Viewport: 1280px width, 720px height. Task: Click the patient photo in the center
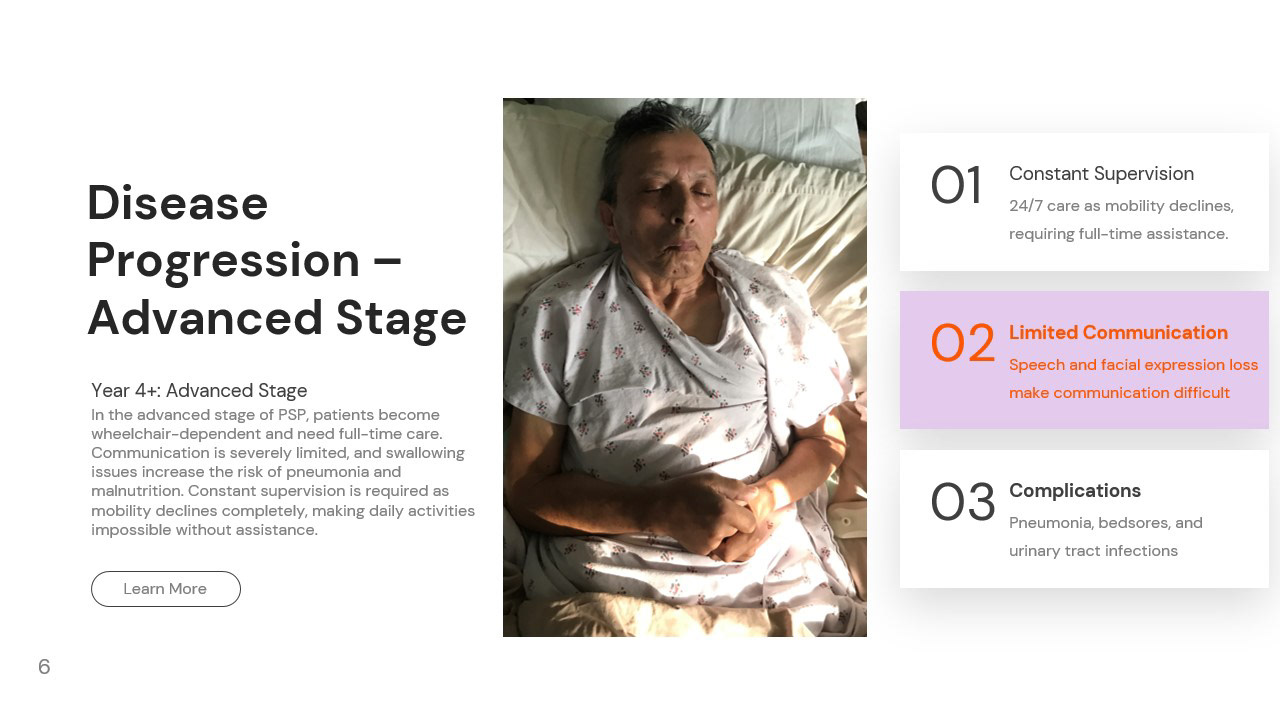click(x=685, y=367)
